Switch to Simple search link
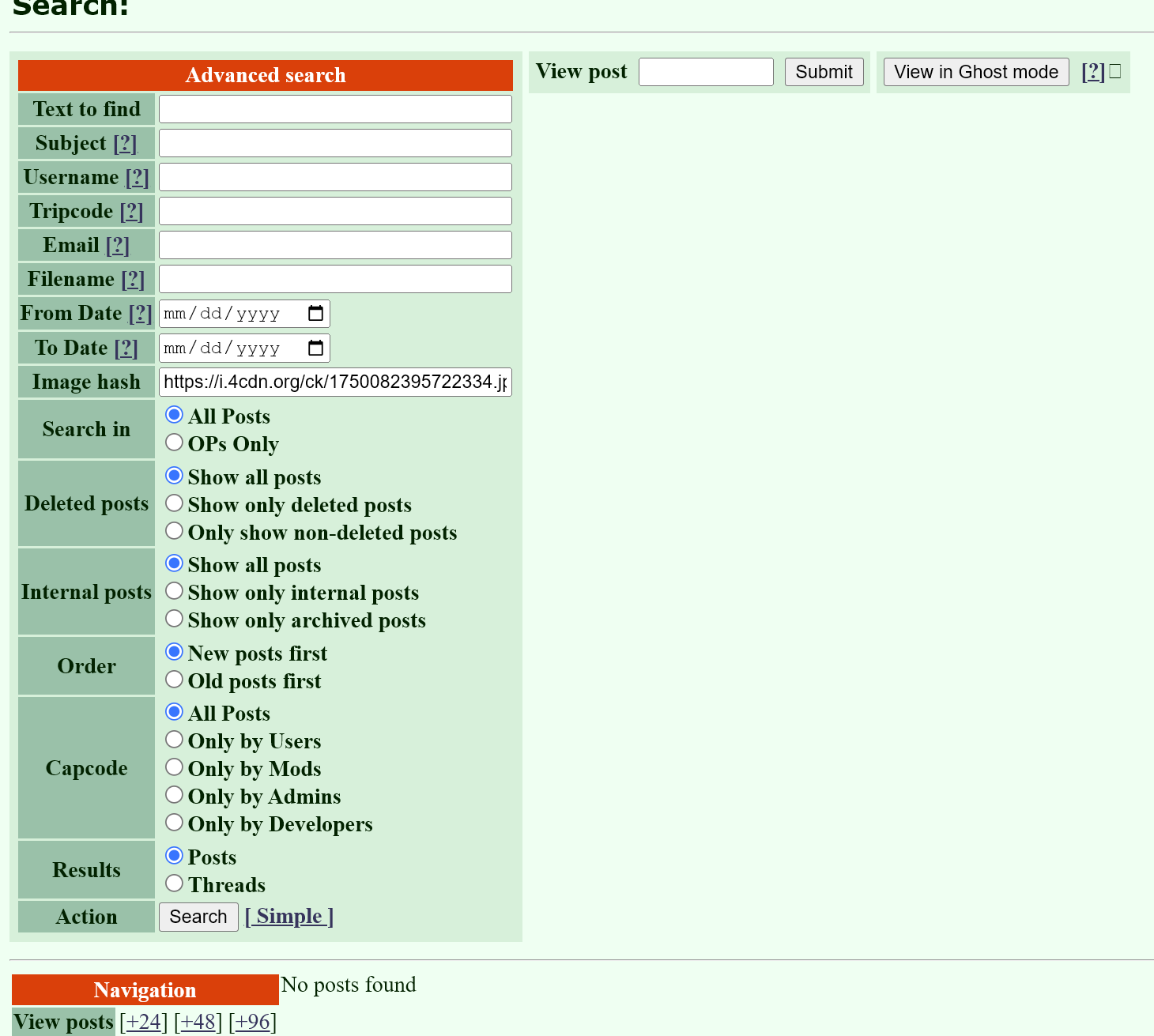 coord(289,917)
